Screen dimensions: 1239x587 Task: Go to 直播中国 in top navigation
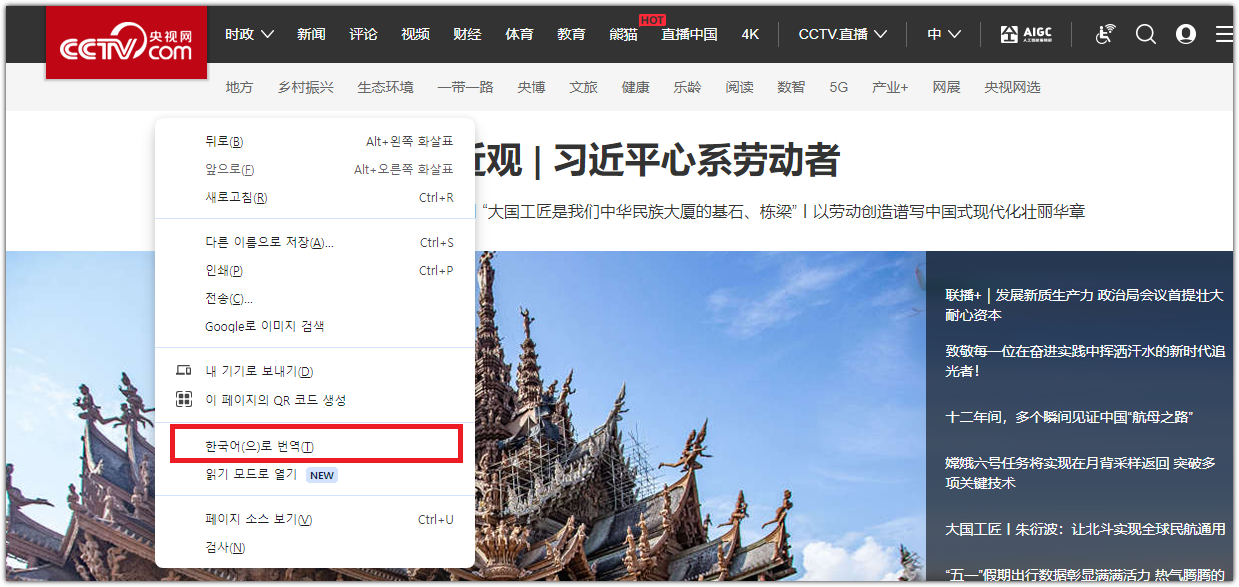689,34
